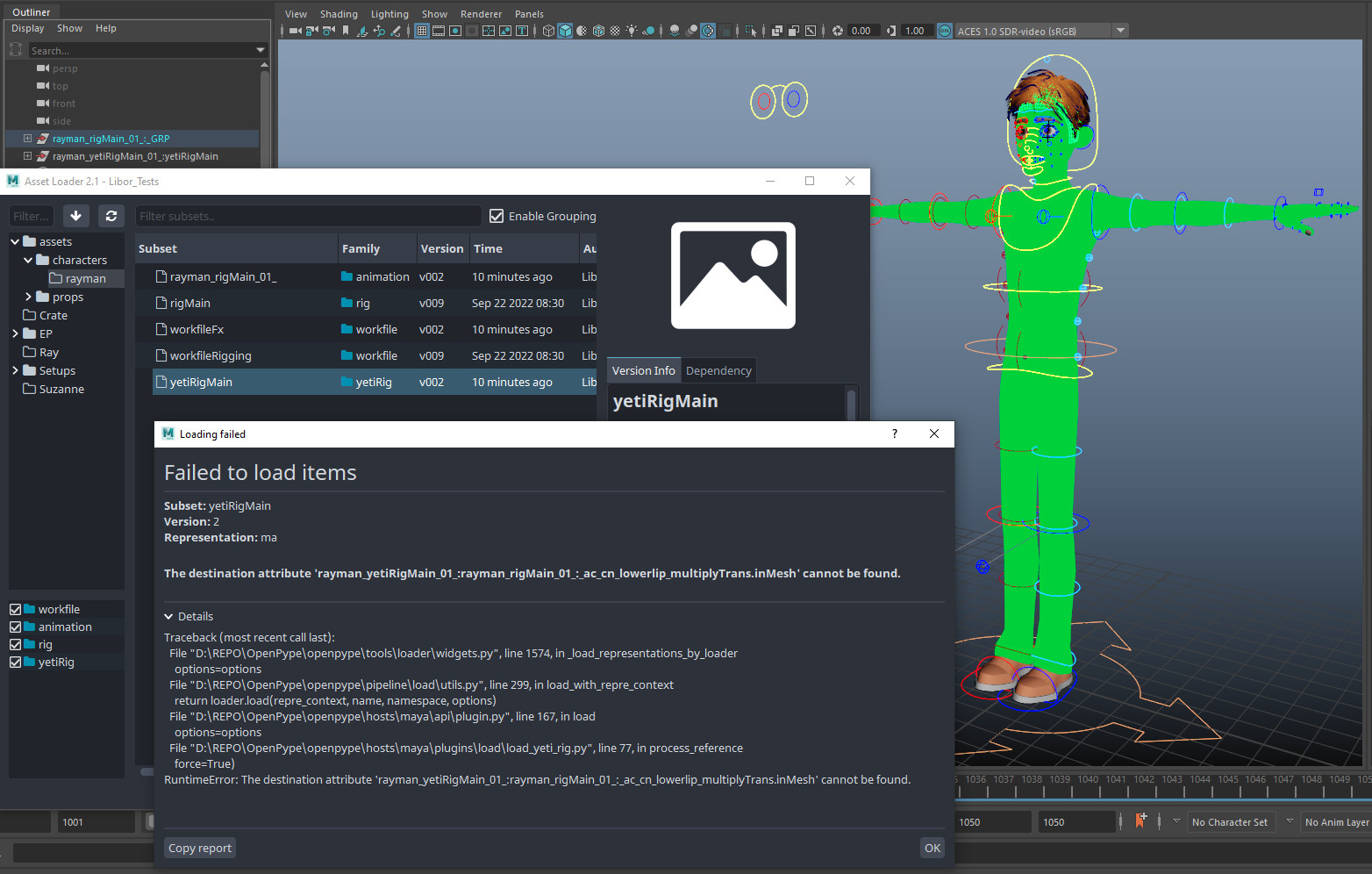Open the viewport Renderer menu
Screen dimensions: 1372x874
(481, 14)
